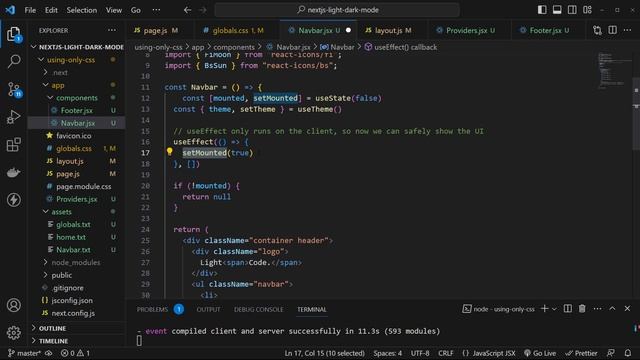640x360 pixels.
Task: Open Source Control view with 11 changes
Action: click(x=14, y=89)
